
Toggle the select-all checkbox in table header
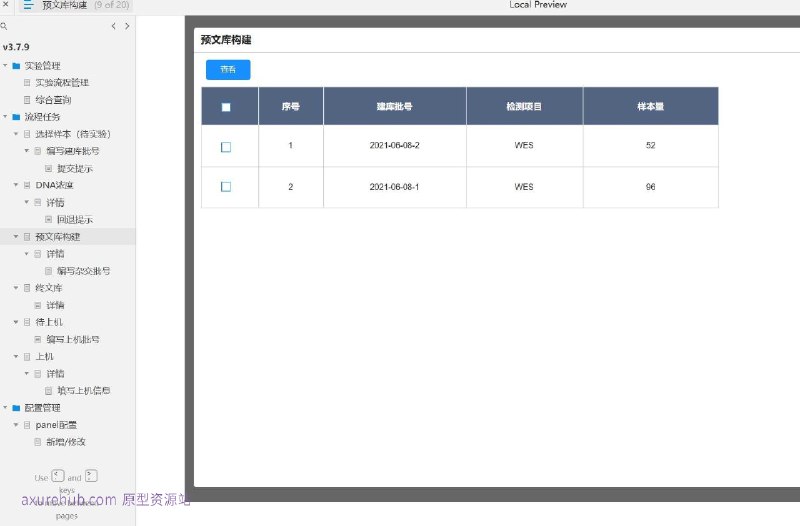(x=226, y=107)
